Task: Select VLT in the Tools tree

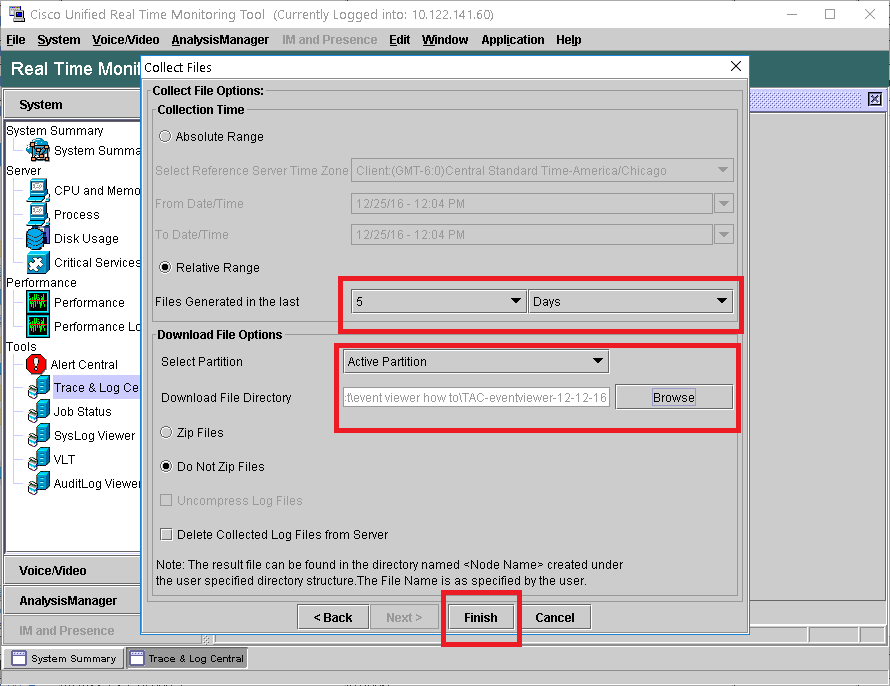Action: pos(64,459)
